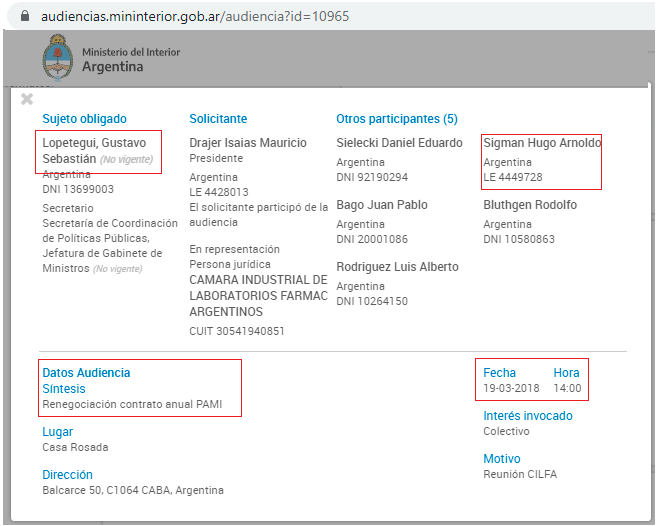This screenshot has width=657, height=526.
Task: Select participant Sielecki Daniel Eduardo
Action: click(399, 143)
